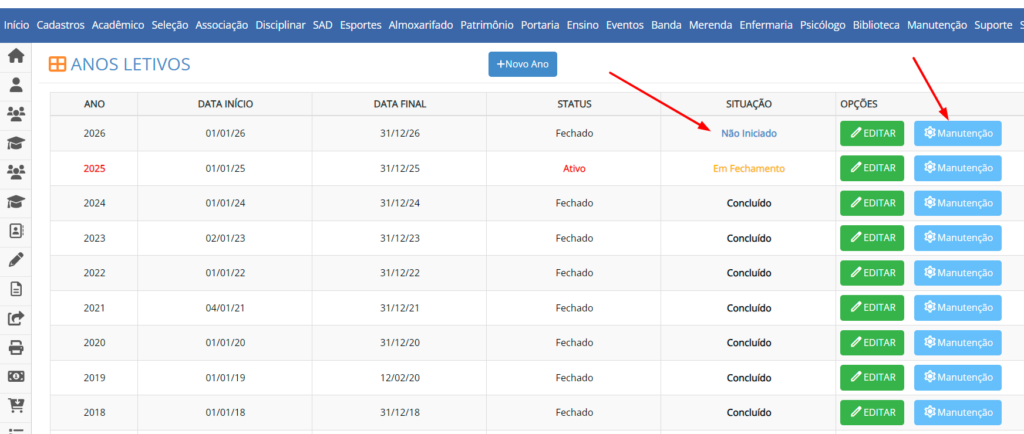Screen dimensions: 1024x434
Task: Click the money bill sidebar icon
Action: point(16,376)
